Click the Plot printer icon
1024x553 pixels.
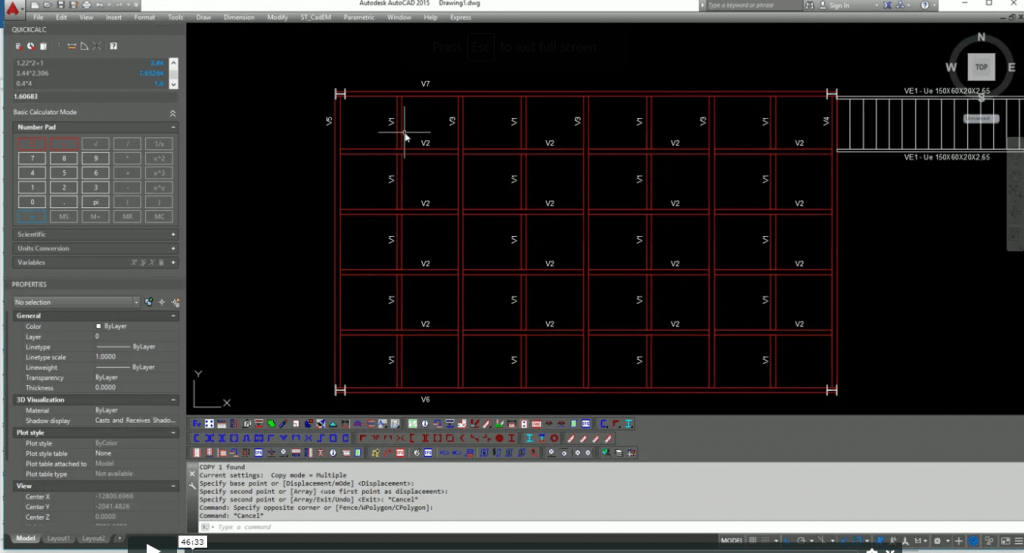86,5
